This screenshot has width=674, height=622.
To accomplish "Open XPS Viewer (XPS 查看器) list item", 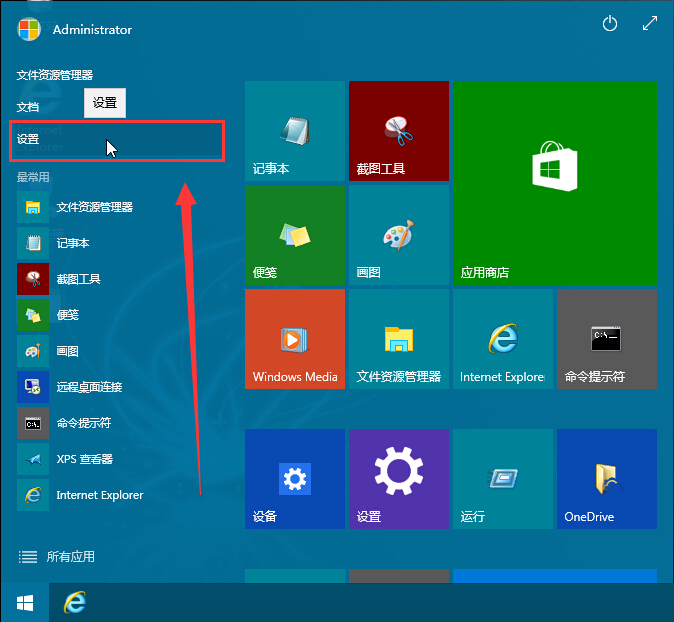I will pos(84,459).
